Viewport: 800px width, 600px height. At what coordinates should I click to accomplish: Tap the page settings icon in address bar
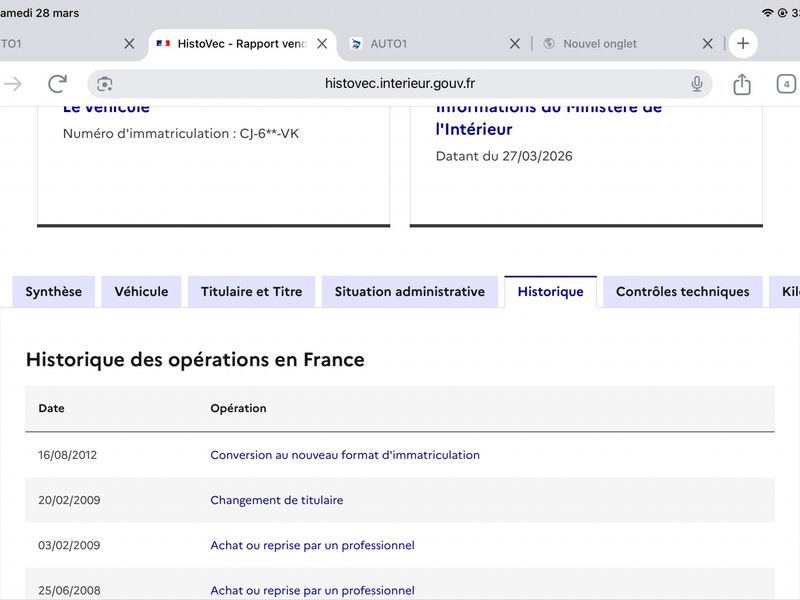105,84
